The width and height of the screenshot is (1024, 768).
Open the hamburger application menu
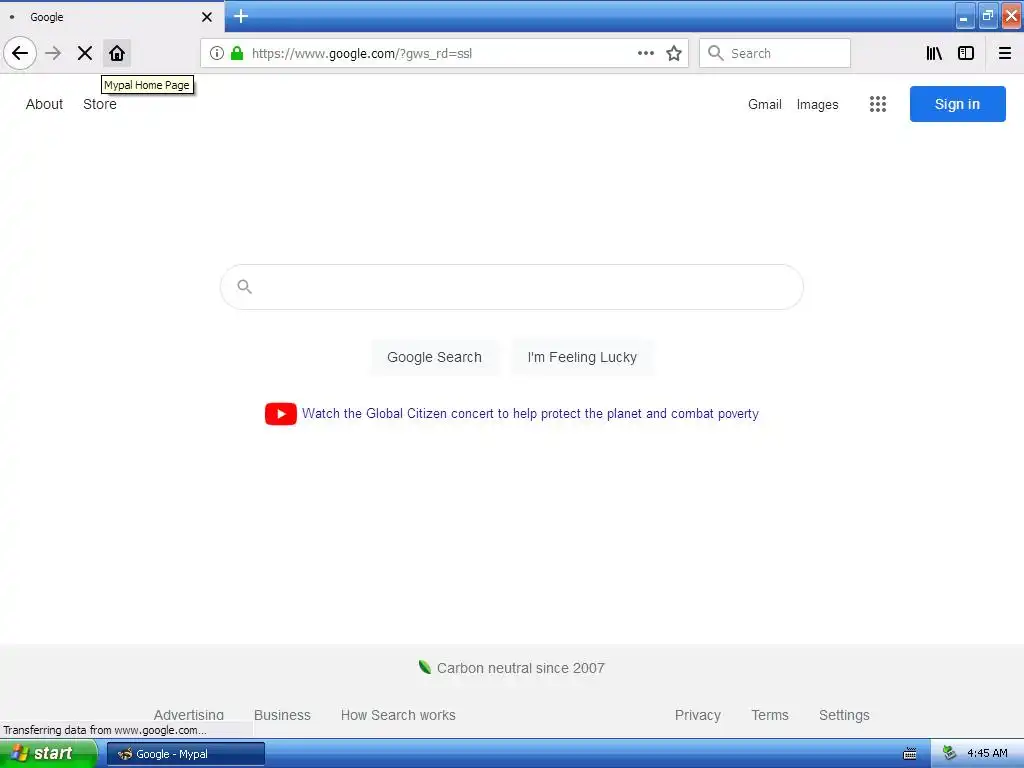click(x=1005, y=53)
